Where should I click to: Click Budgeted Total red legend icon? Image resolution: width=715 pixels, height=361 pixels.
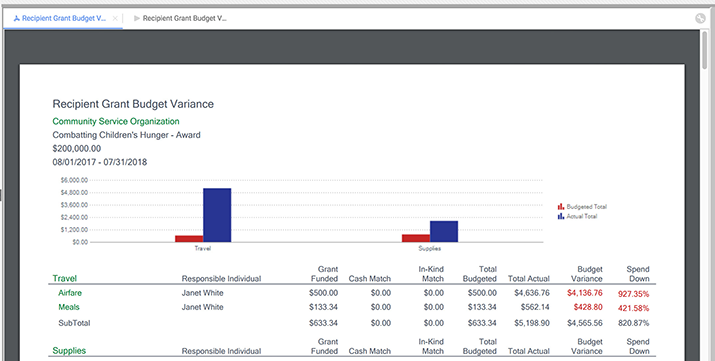[x=561, y=207]
